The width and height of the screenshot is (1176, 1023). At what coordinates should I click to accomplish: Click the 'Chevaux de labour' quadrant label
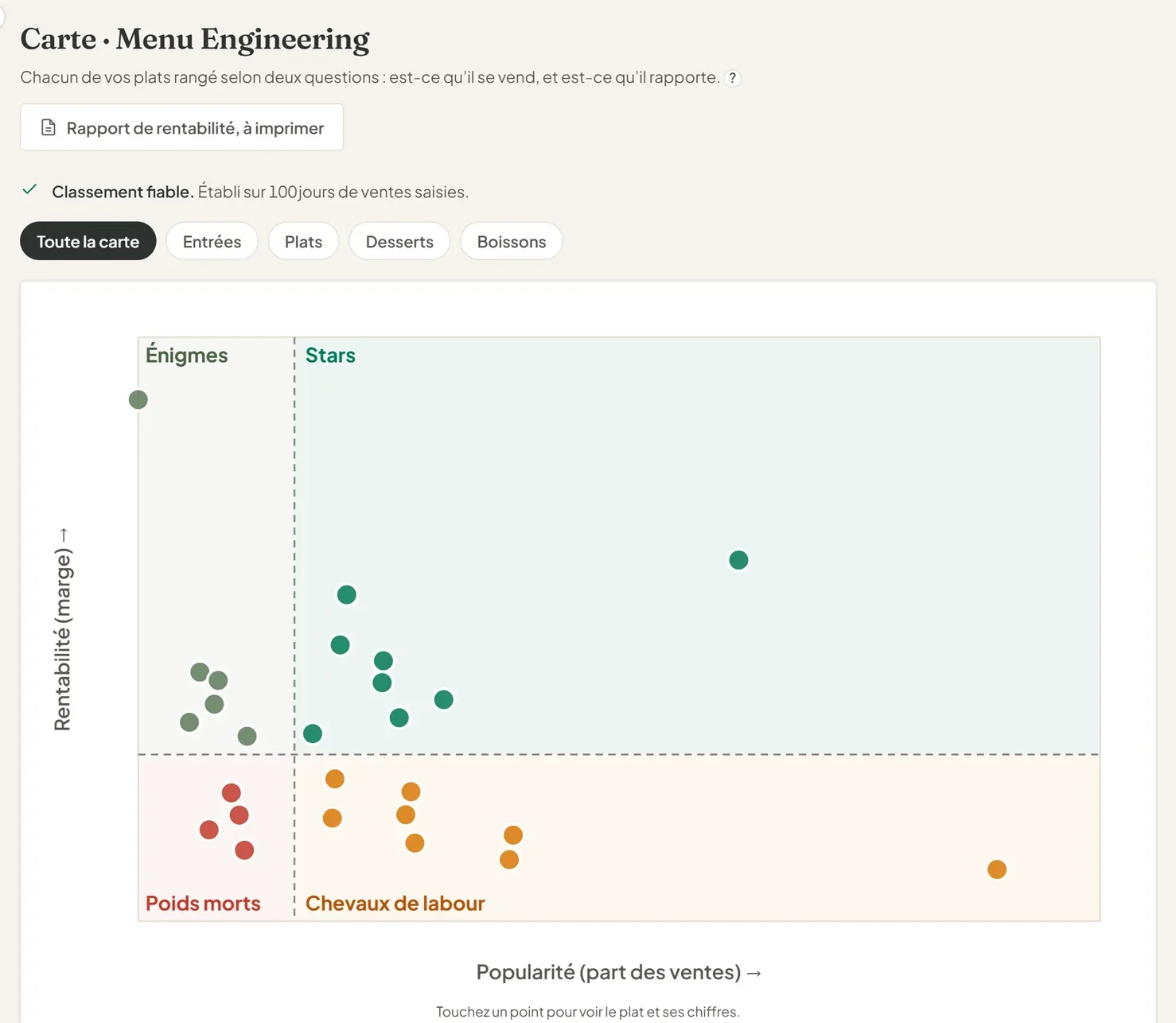(x=395, y=904)
